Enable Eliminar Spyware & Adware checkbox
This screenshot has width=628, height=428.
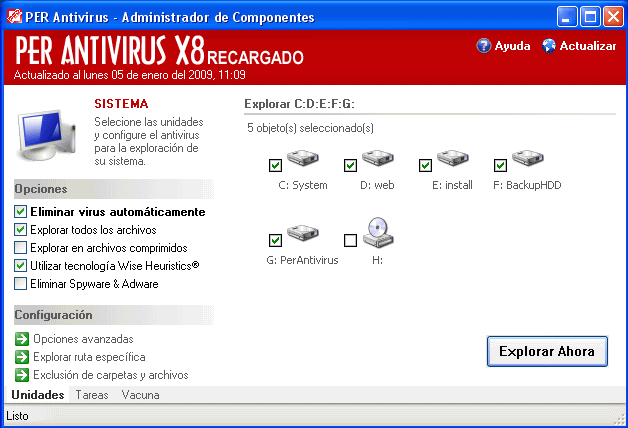click(21, 284)
